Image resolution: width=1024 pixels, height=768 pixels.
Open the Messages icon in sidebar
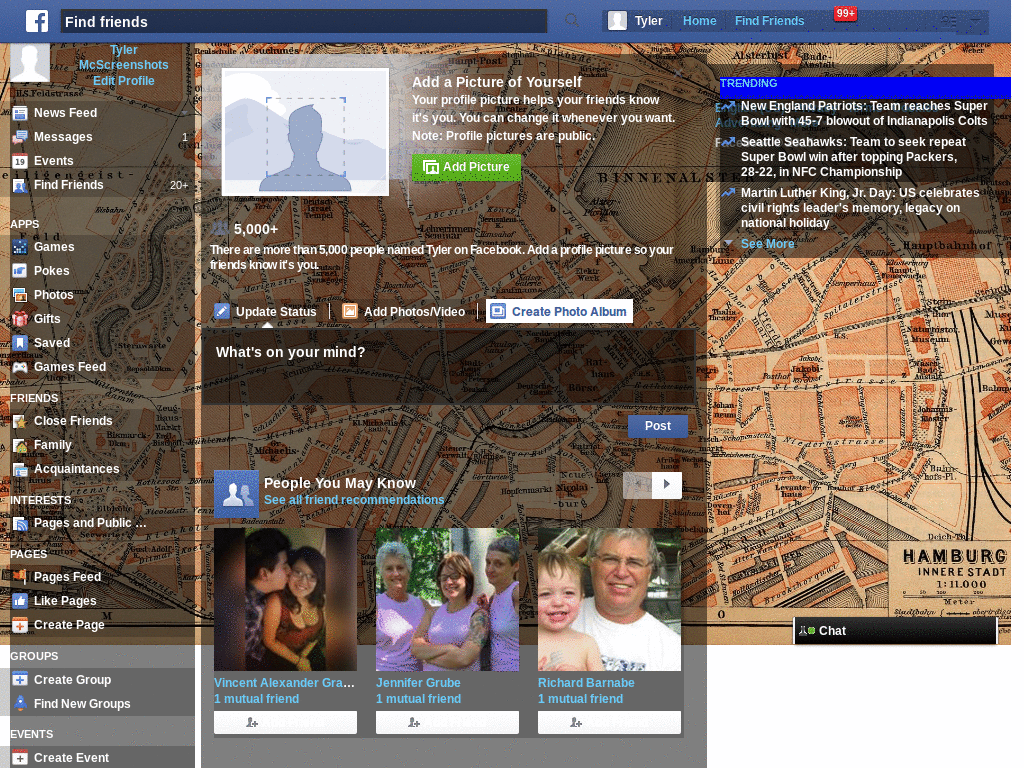pos(20,137)
